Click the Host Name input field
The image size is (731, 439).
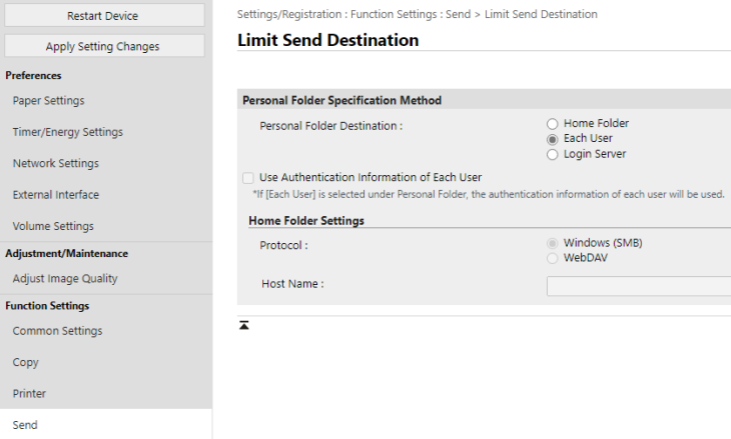pyautogui.click(x=638, y=287)
